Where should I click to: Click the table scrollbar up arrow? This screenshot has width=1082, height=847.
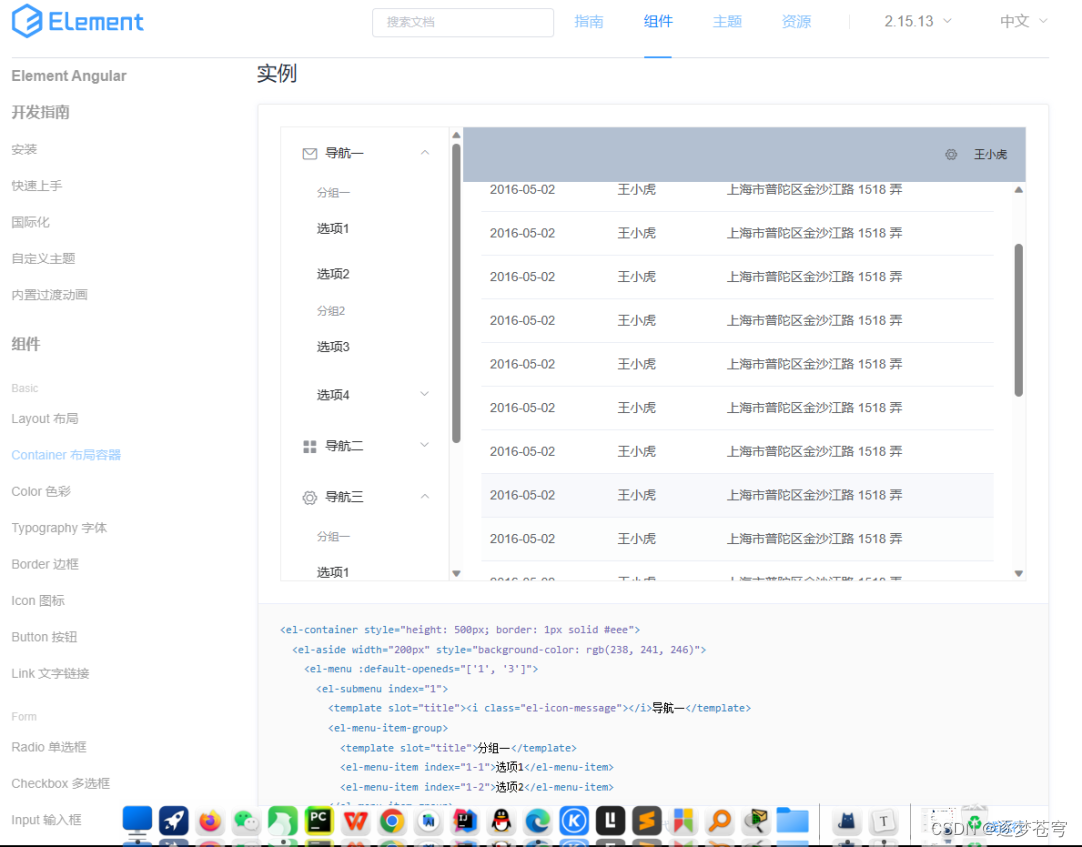[x=1019, y=190]
